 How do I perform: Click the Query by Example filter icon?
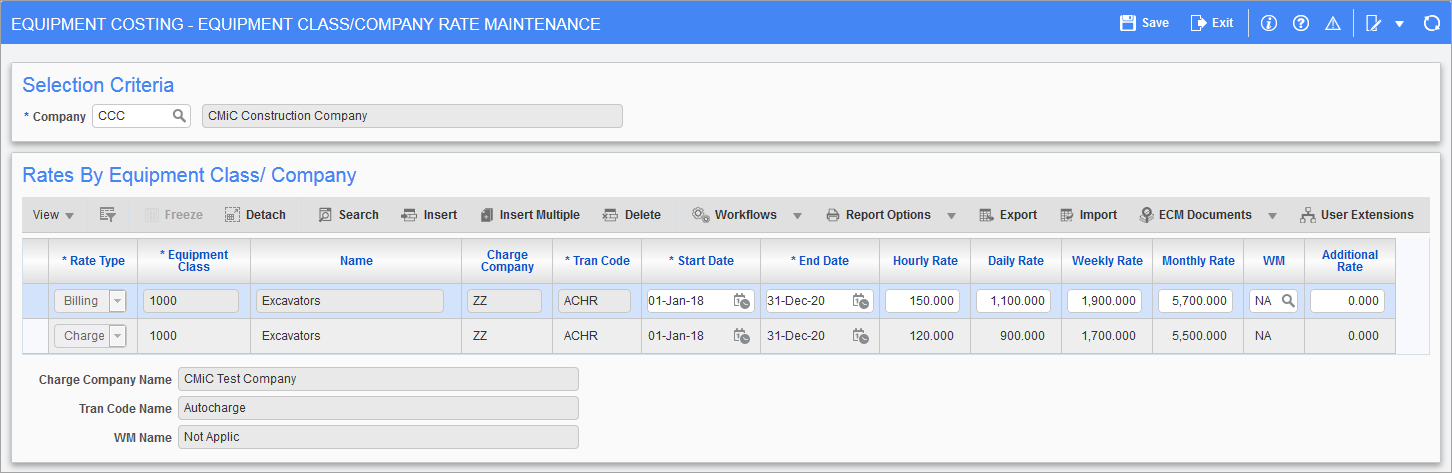[108, 215]
